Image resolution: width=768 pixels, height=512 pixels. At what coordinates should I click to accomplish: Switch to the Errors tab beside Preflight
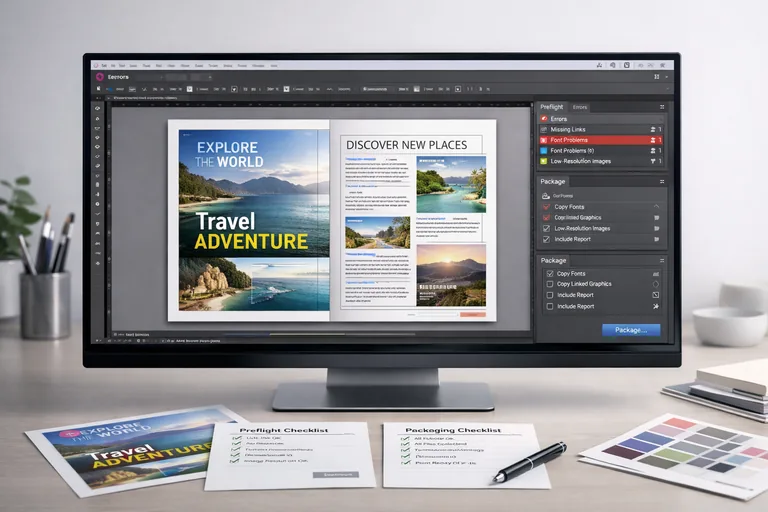(x=581, y=106)
